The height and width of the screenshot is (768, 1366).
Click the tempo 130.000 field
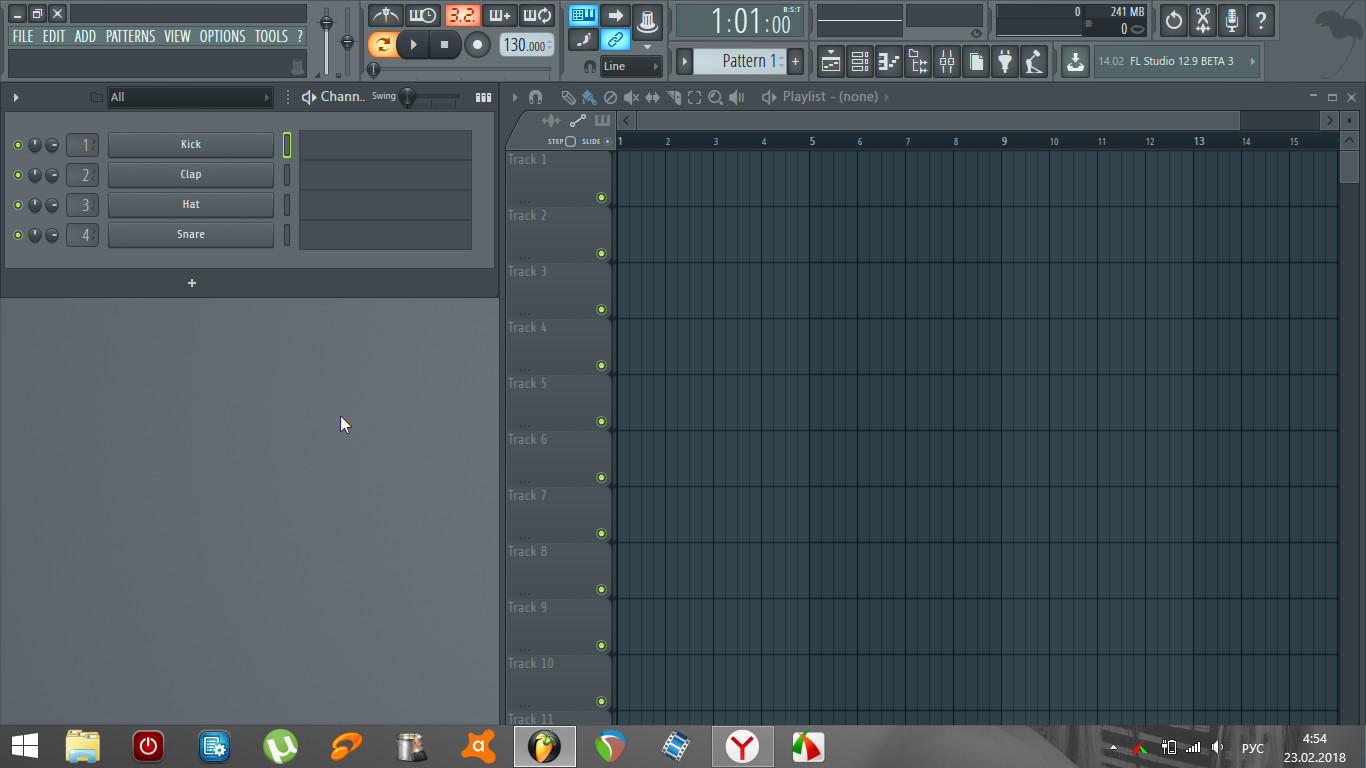click(526, 45)
